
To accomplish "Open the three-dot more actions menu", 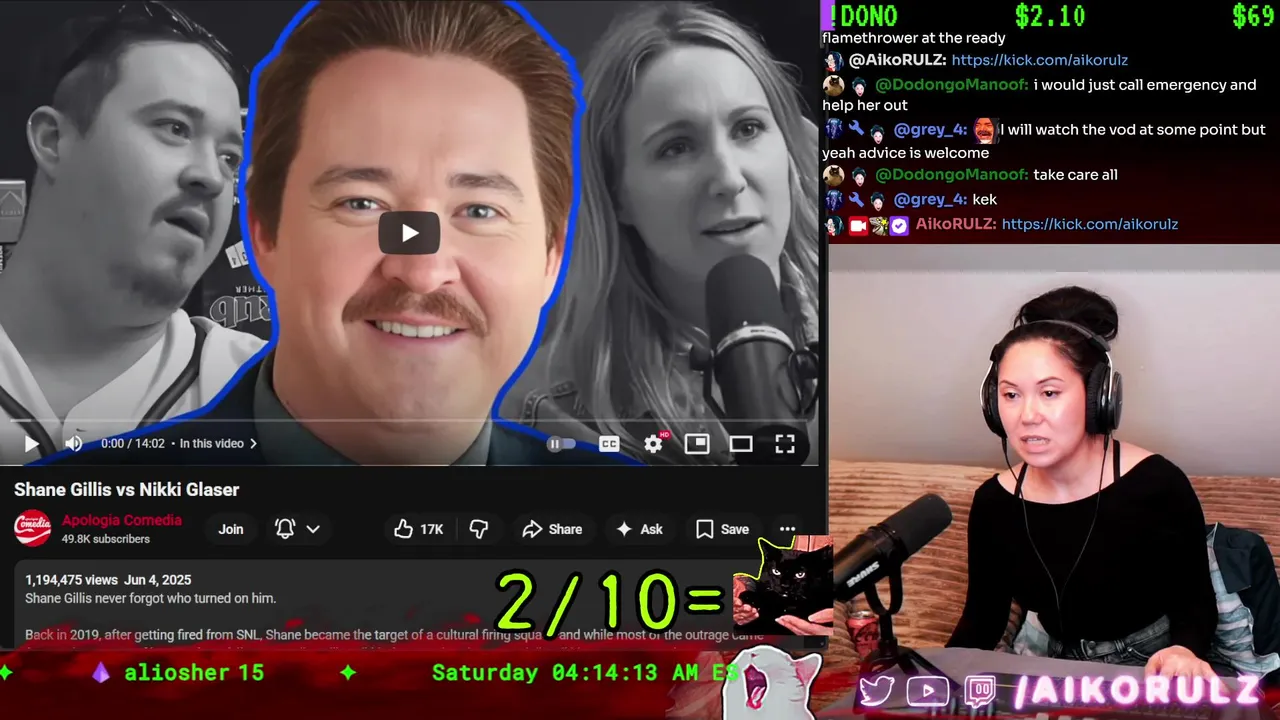I will pos(788,529).
